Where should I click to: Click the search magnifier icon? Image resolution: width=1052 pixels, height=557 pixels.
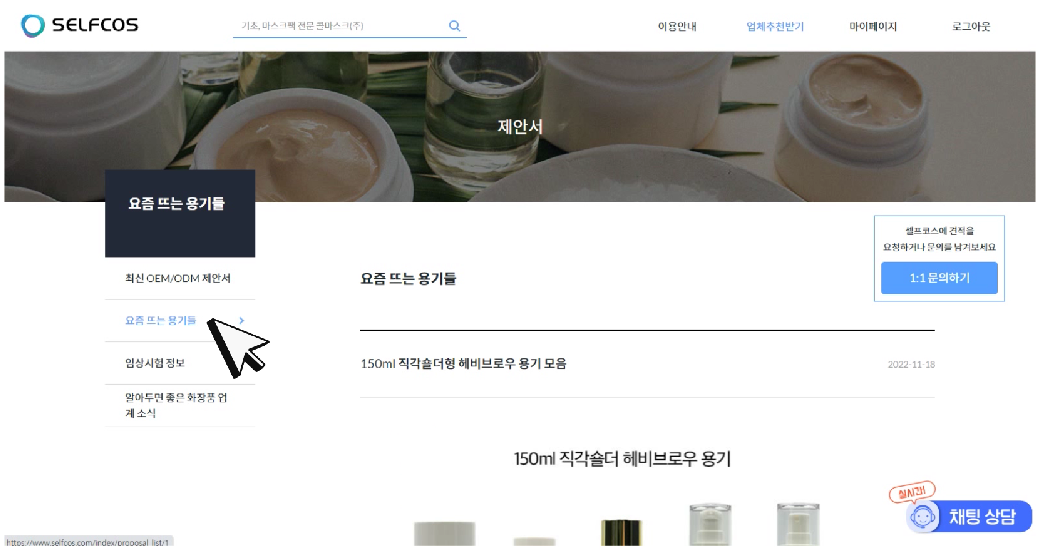click(x=454, y=26)
